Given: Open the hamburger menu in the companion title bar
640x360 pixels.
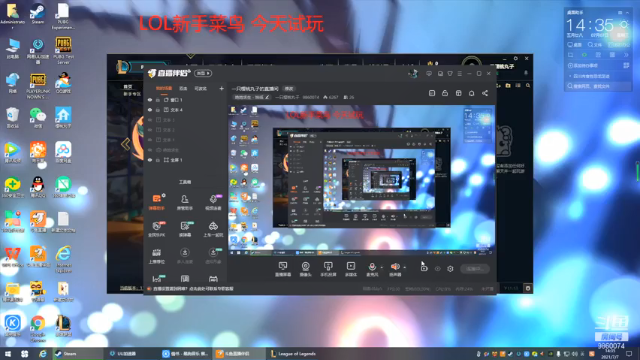Looking at the screenshot, I should pyautogui.click(x=460, y=73).
